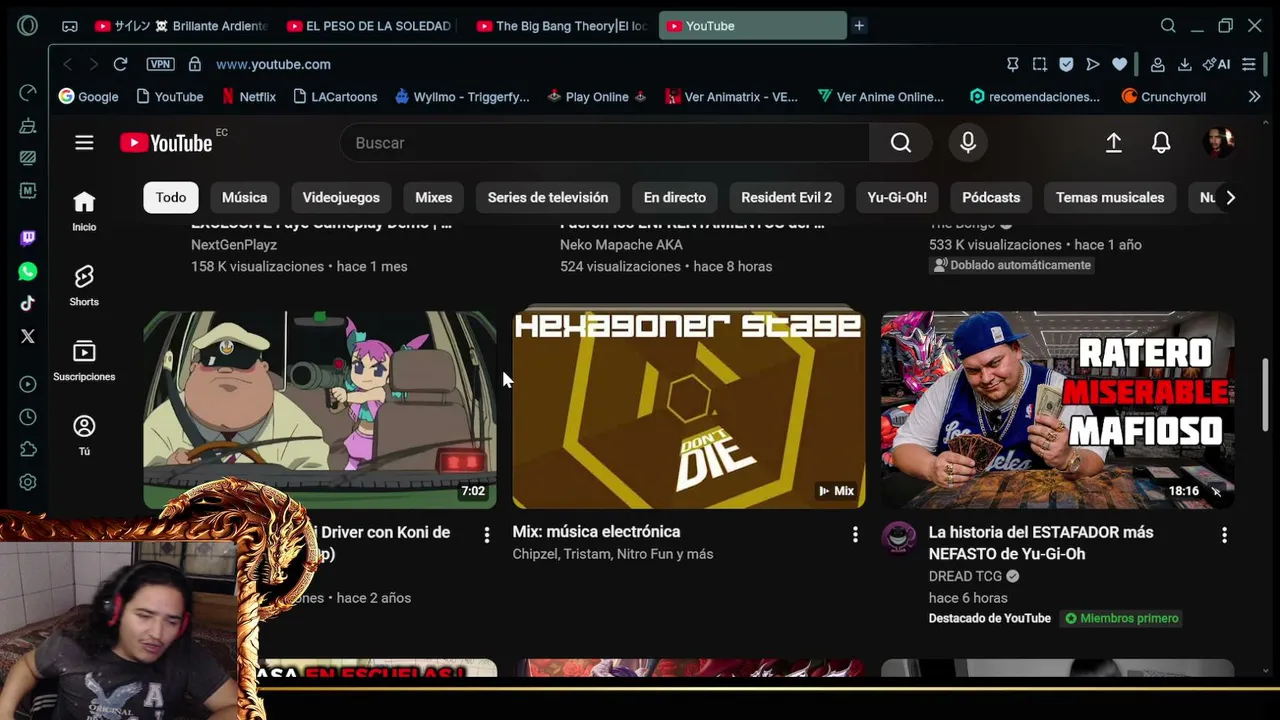Switch to the Brillante Ardiente tab
1280x720 pixels.
click(x=181, y=26)
